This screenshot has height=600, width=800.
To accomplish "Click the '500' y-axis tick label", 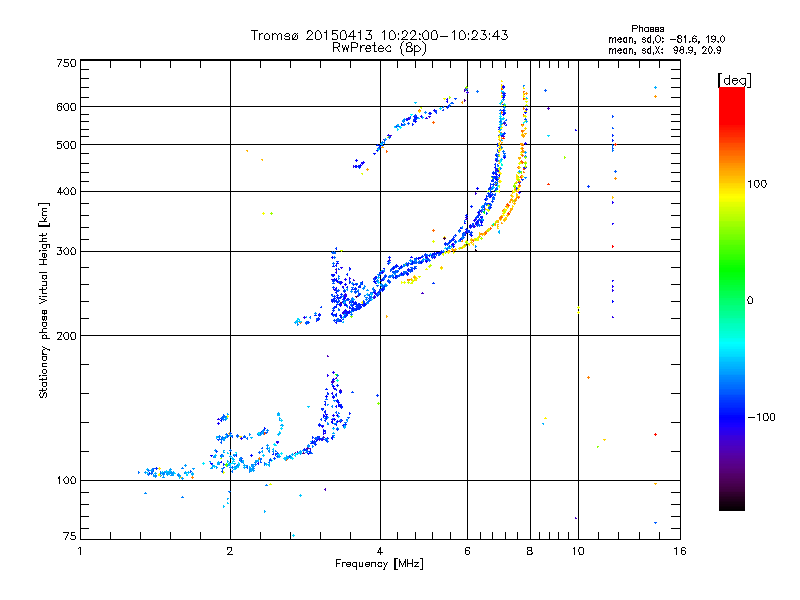I will (x=67, y=145).
